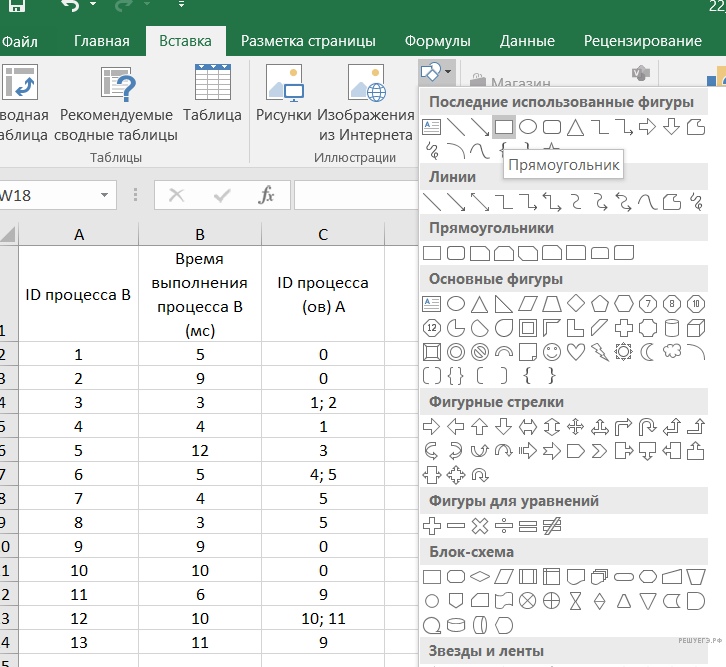Select the cube shape in basic shapes

click(x=696, y=327)
